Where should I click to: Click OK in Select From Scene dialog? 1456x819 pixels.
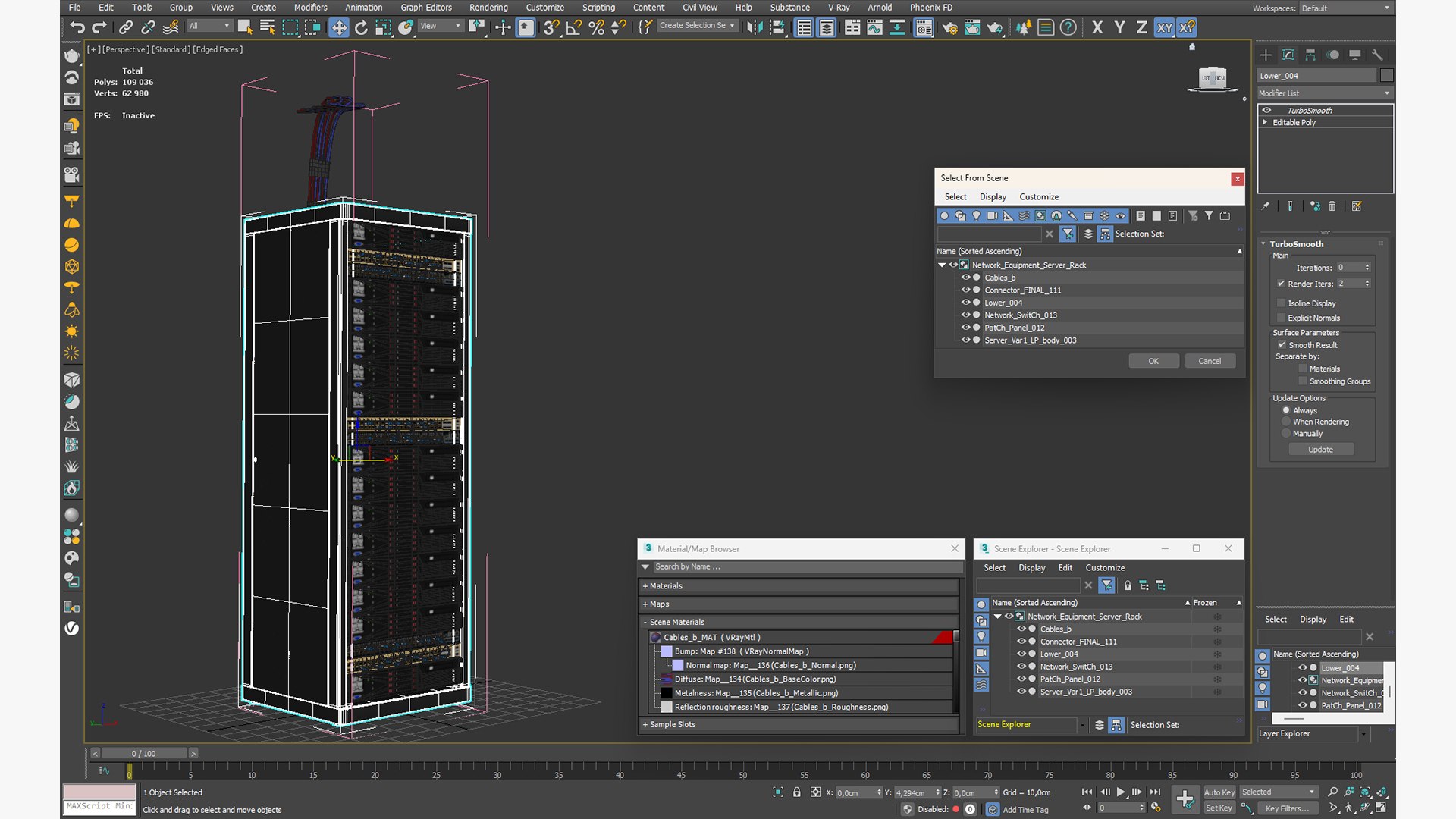(x=1153, y=362)
